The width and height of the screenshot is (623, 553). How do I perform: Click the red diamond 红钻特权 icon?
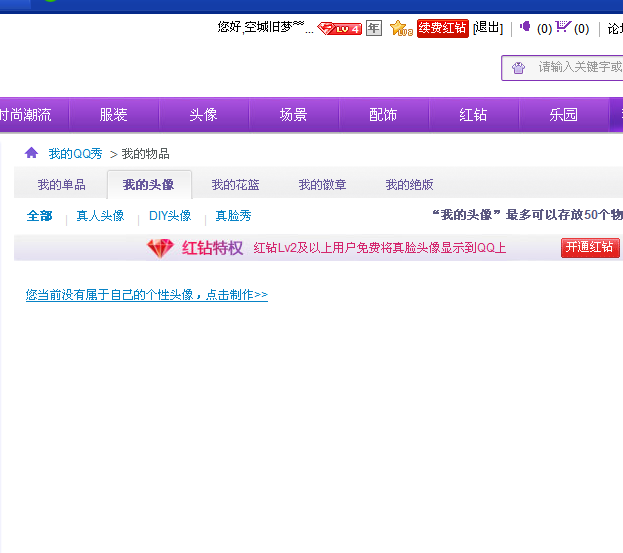pyautogui.click(x=160, y=248)
